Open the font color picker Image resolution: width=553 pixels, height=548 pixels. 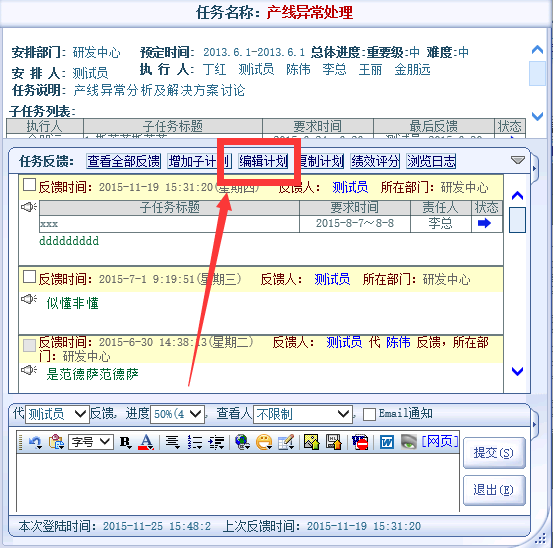click(x=146, y=442)
